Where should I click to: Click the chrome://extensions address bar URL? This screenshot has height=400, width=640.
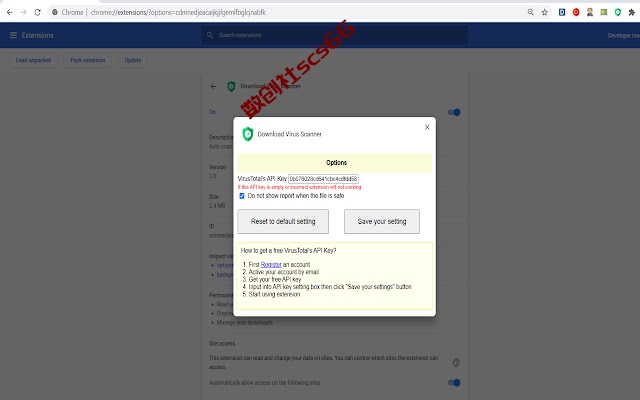point(178,12)
